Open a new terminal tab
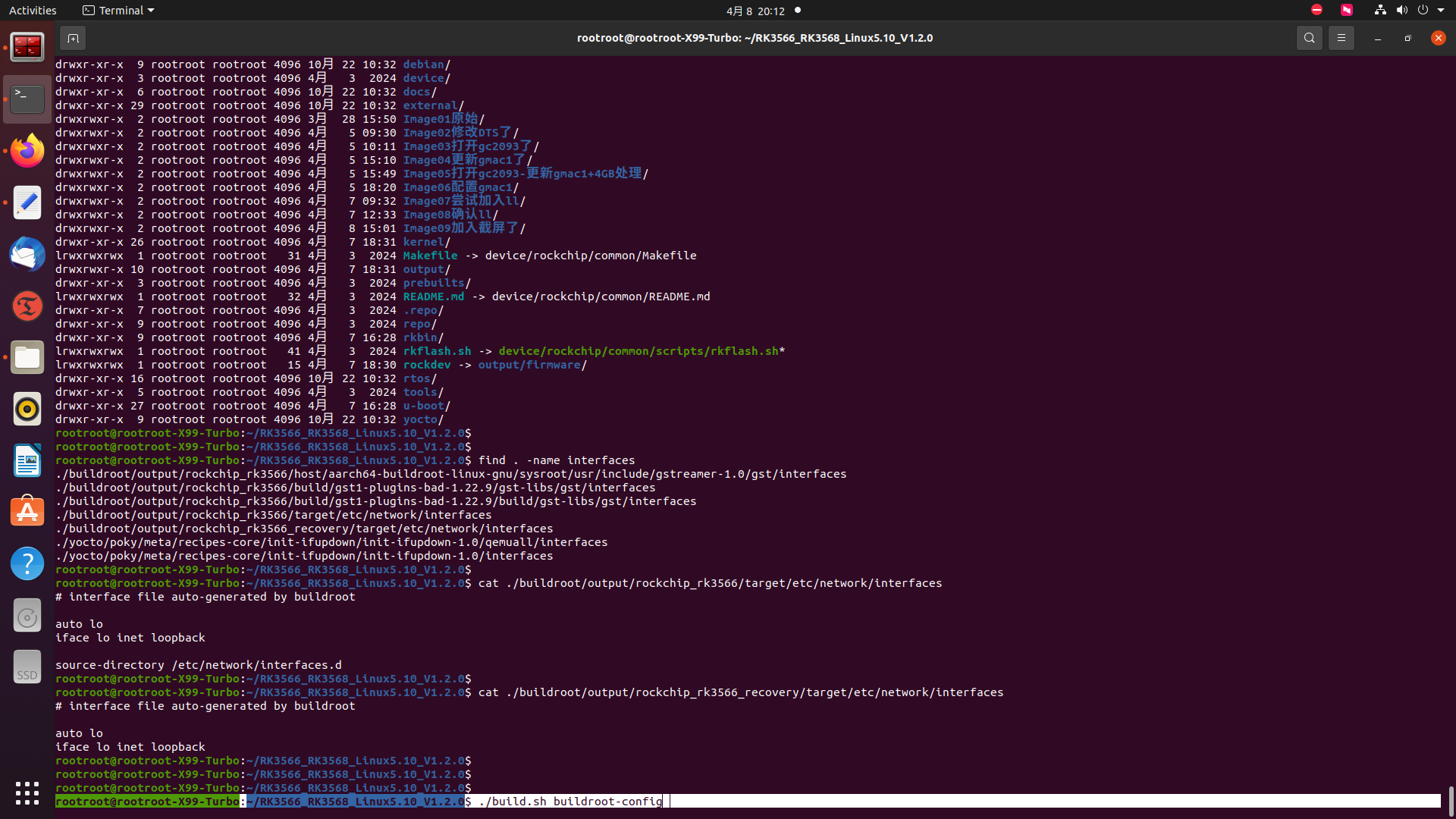Image resolution: width=1456 pixels, height=819 pixels. pyautogui.click(x=73, y=38)
